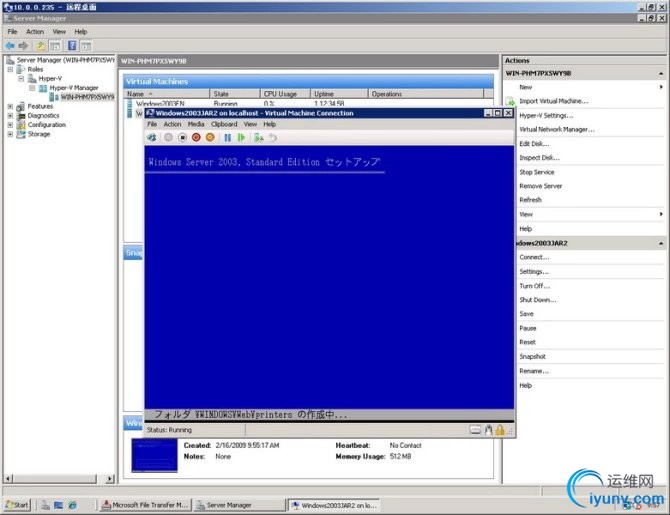
Task: Collapse the Windows2003JAR2 Actions section
Action: (x=661, y=243)
